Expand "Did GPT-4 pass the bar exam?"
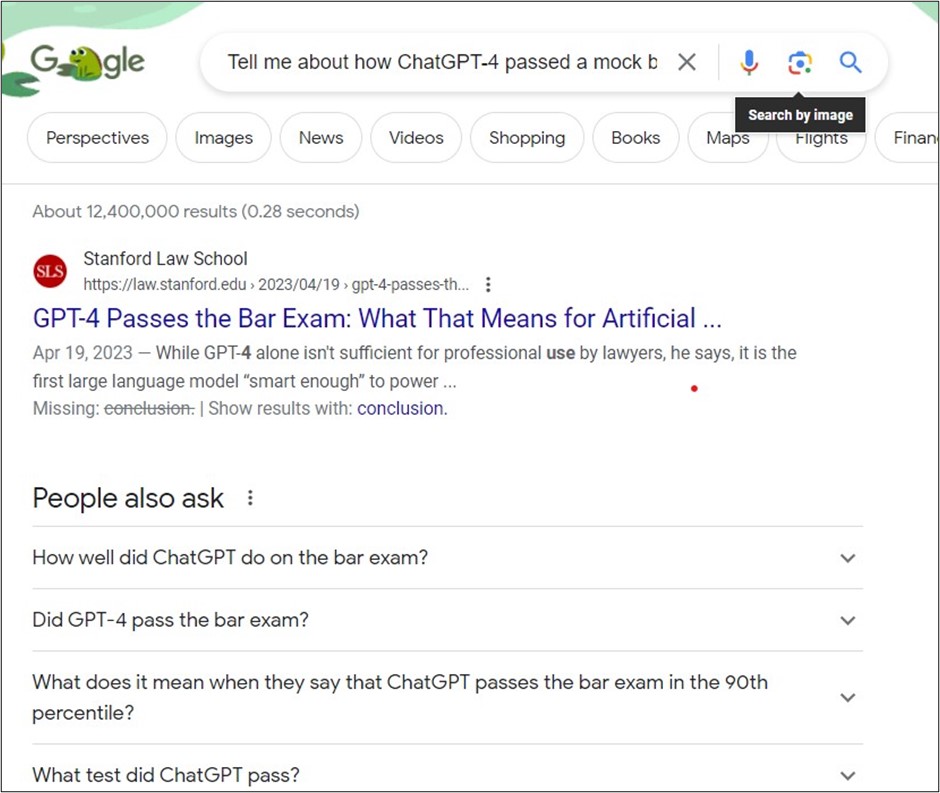The image size is (940, 793). (x=848, y=620)
